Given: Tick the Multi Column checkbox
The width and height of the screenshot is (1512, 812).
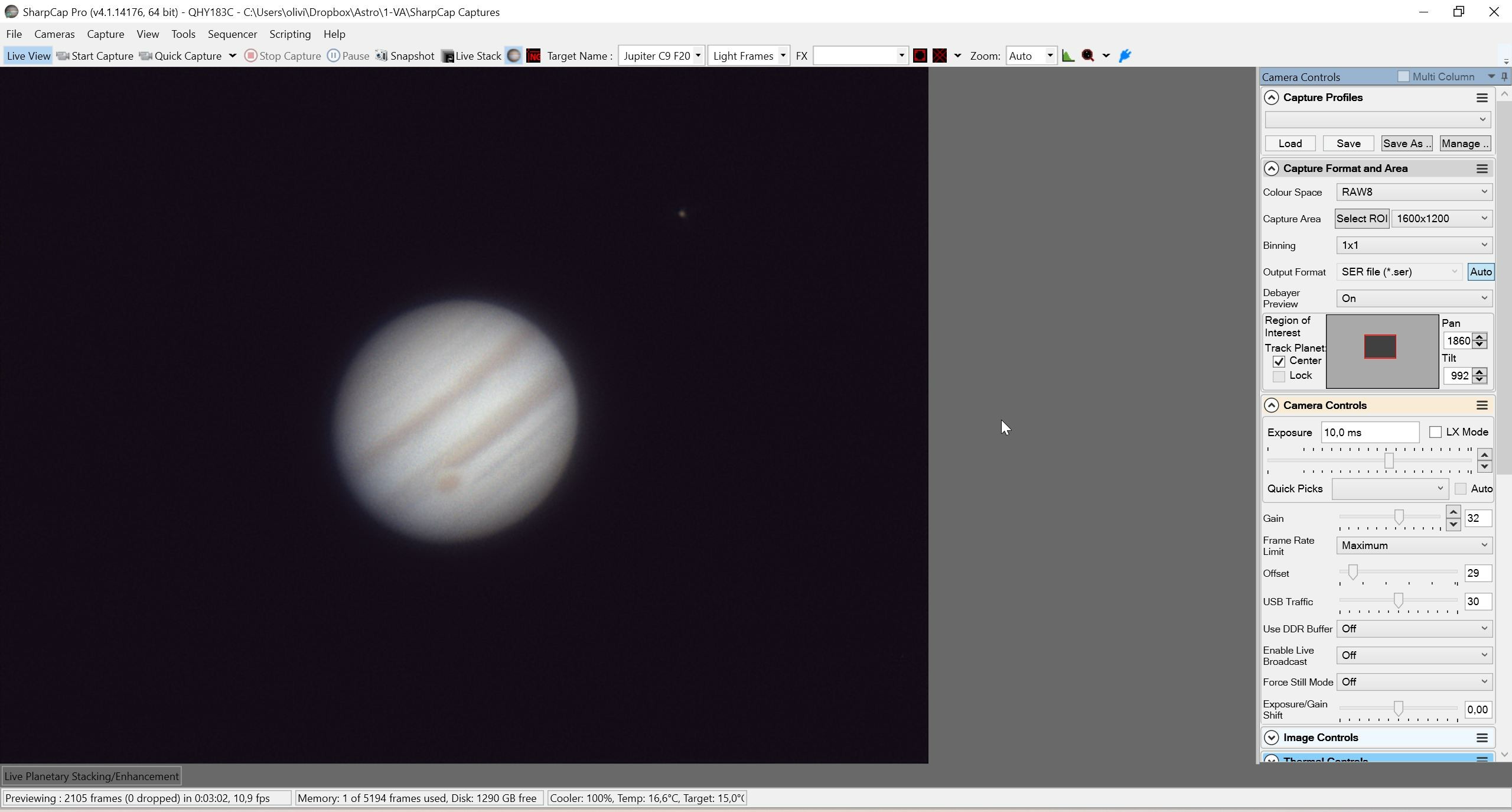Looking at the screenshot, I should 1403,76.
